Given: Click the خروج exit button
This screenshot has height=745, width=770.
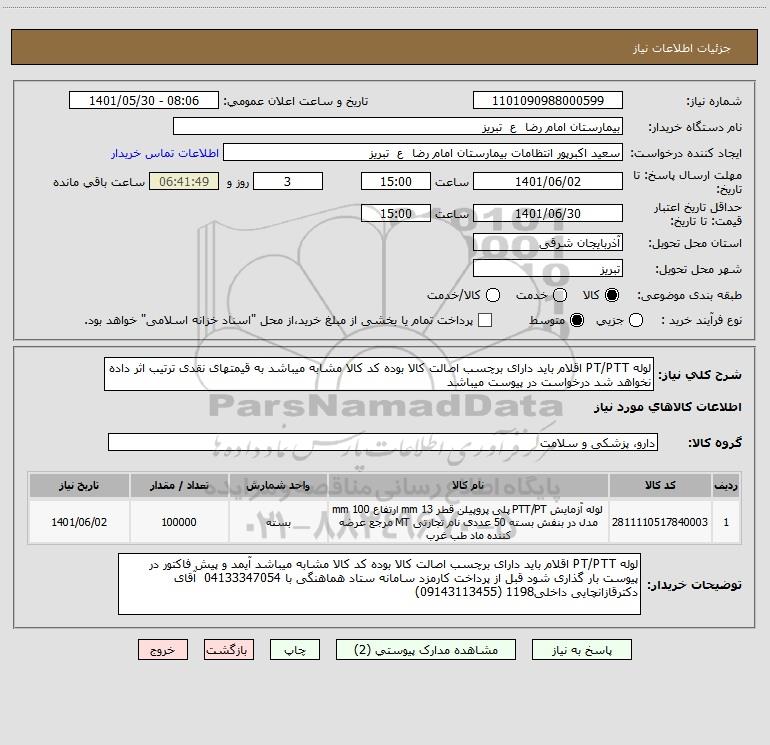Looking at the screenshot, I should 163,650.
